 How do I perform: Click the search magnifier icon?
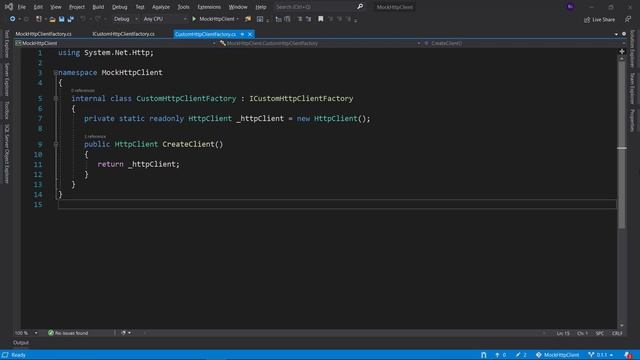(360, 7)
